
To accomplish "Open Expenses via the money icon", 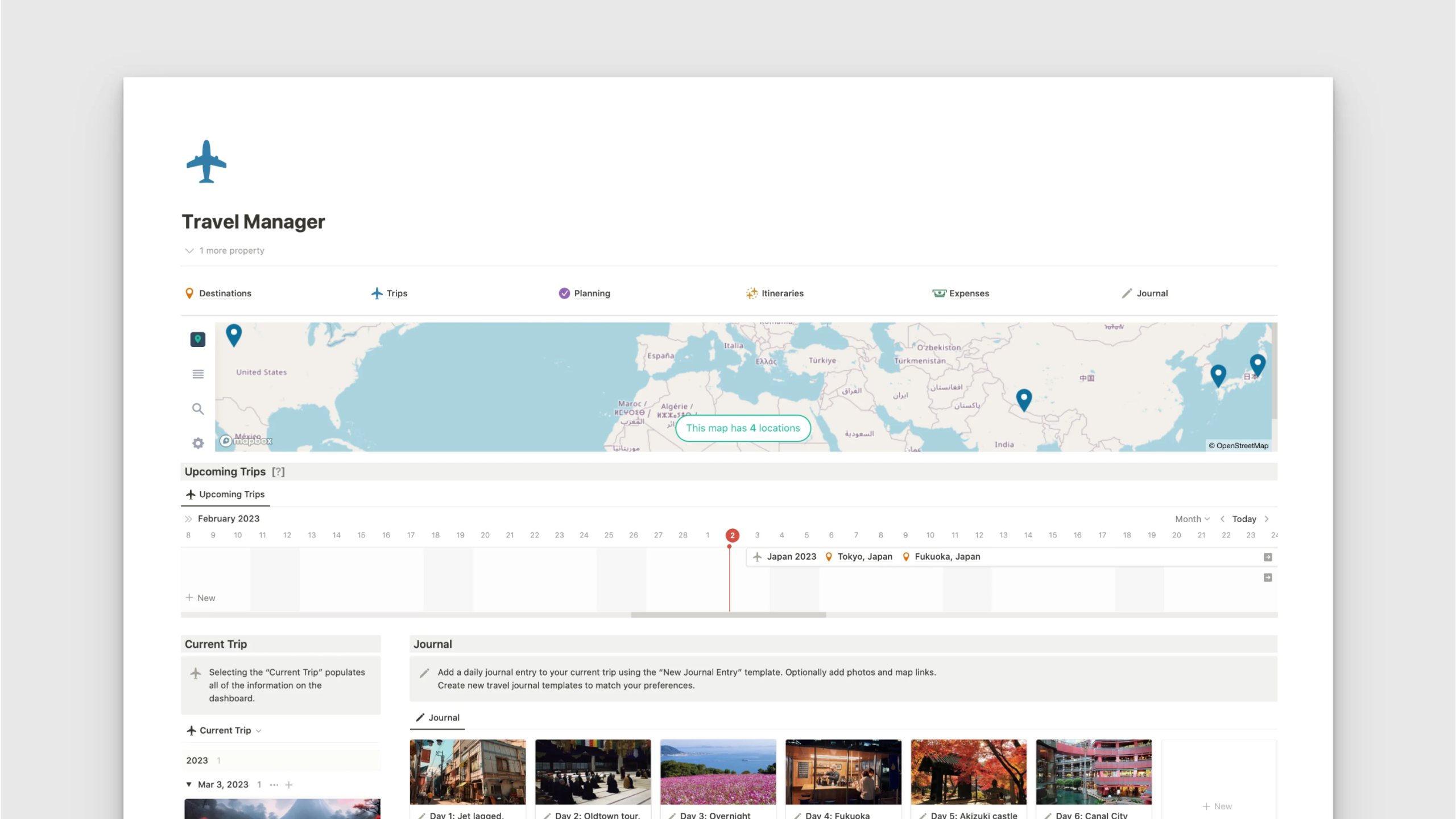I will pyautogui.click(x=938, y=293).
